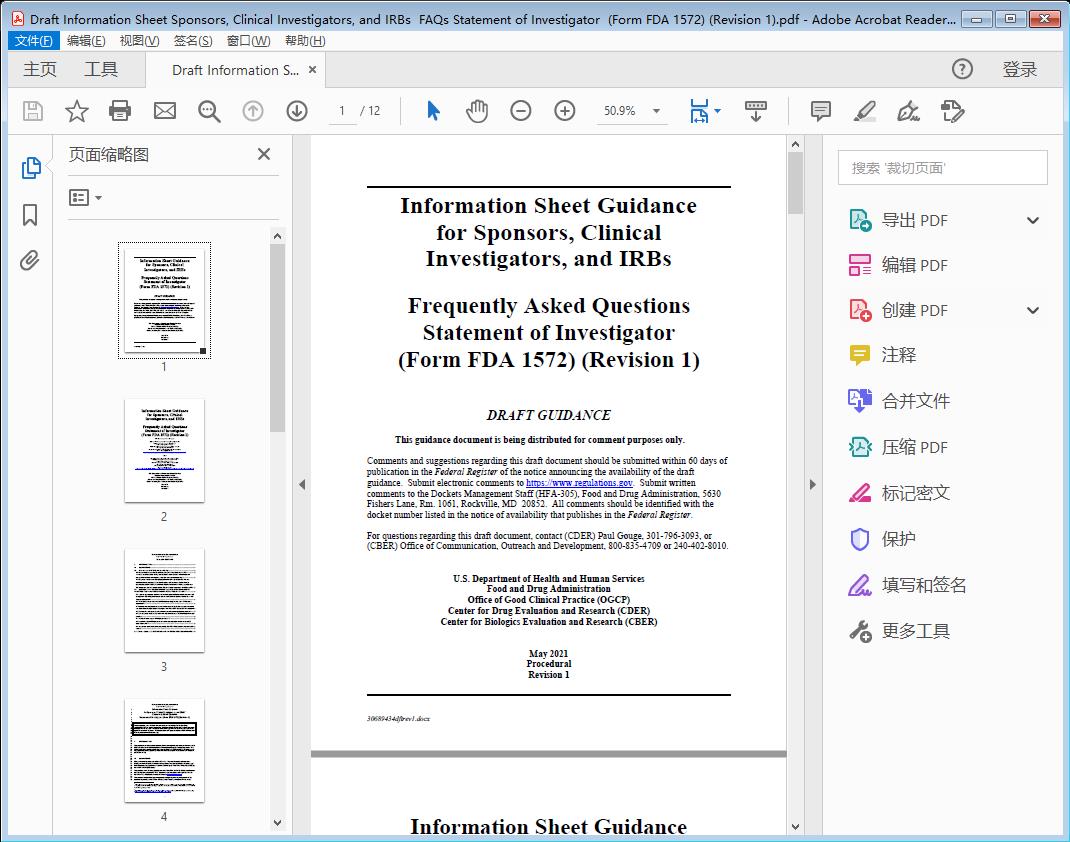Select the page 2 thumbnail
The height and width of the screenshot is (842, 1070).
coord(164,451)
